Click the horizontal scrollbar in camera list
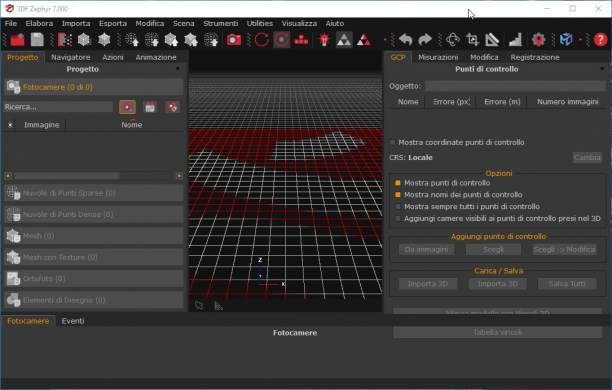The image size is (612, 390). click(x=94, y=176)
